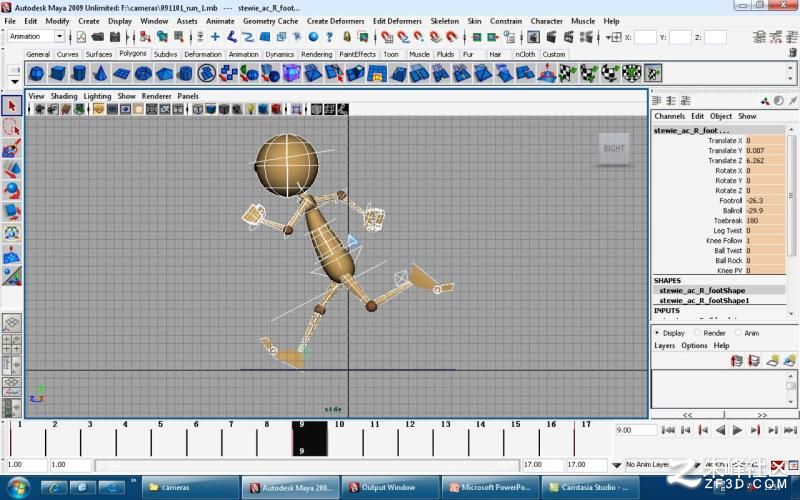
Task: Step to next key button
Action: pos(755,430)
